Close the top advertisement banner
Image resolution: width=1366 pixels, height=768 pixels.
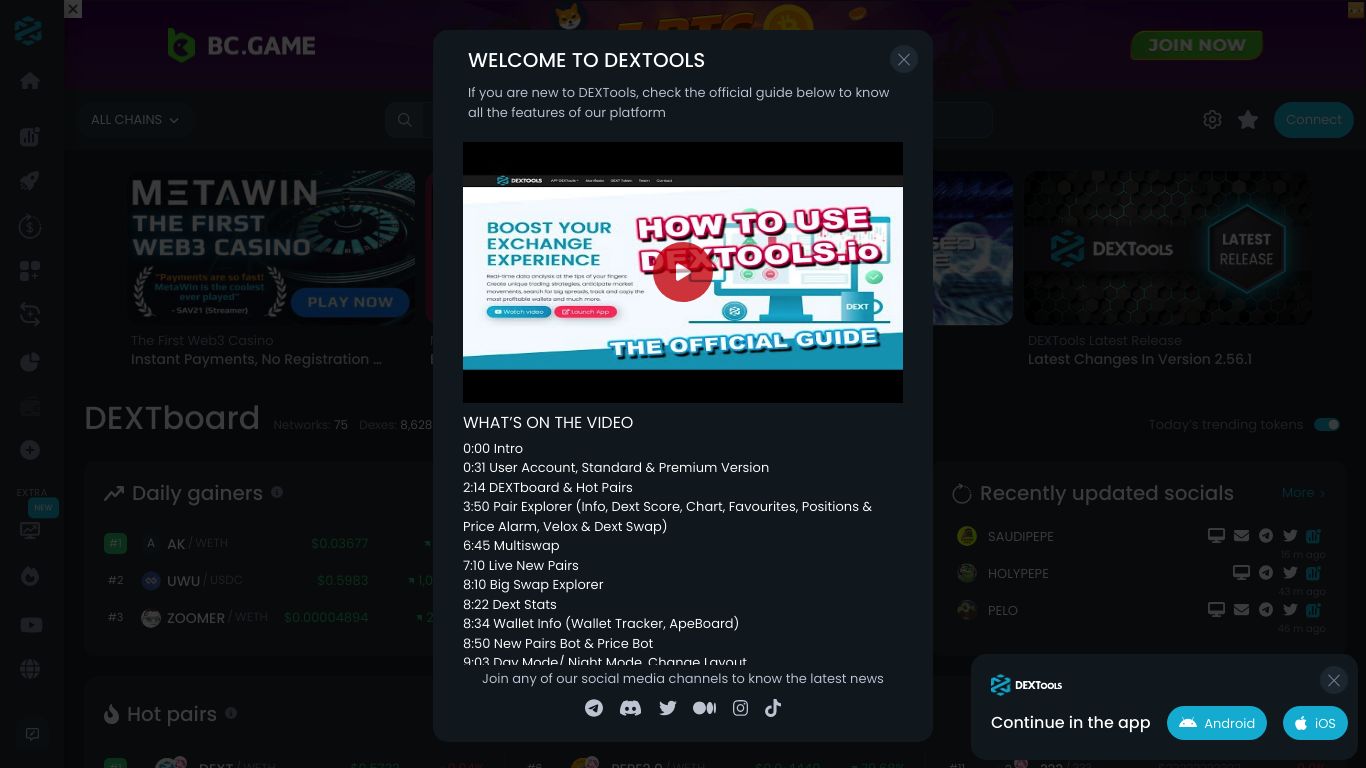pos(73,9)
